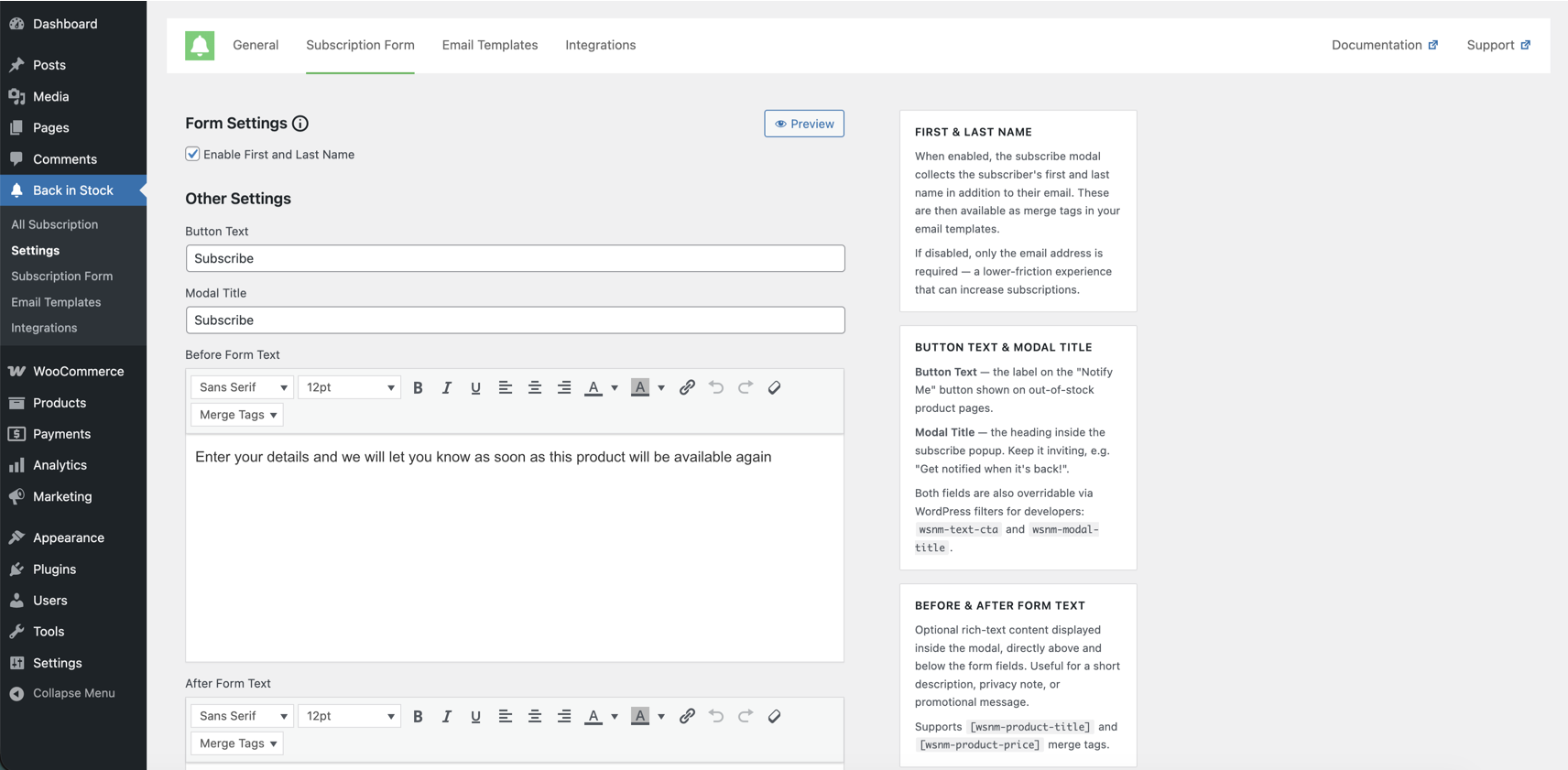
Task: Apply text color in Before Form Text toolbar
Action: [593, 387]
